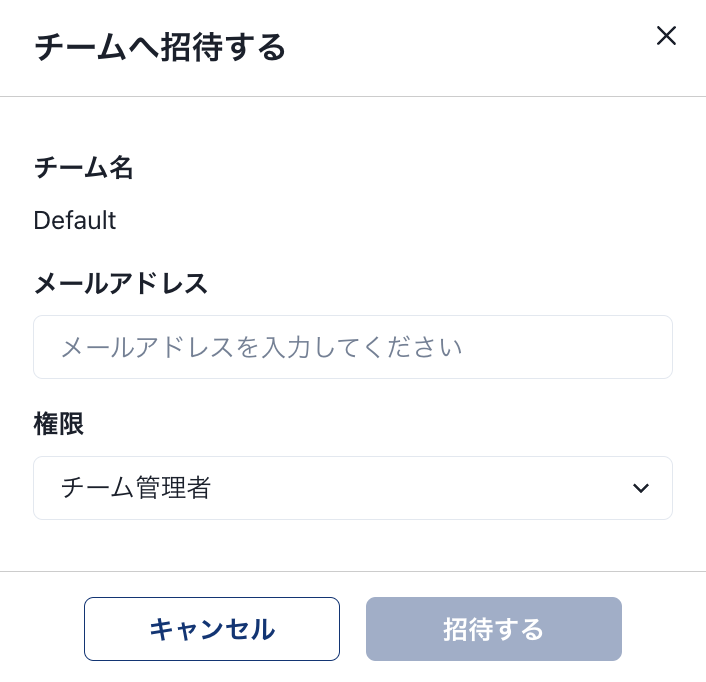This screenshot has height=682, width=706.
Task: Open the 権限 dropdown showing チーム管理者
Action: click(353, 488)
